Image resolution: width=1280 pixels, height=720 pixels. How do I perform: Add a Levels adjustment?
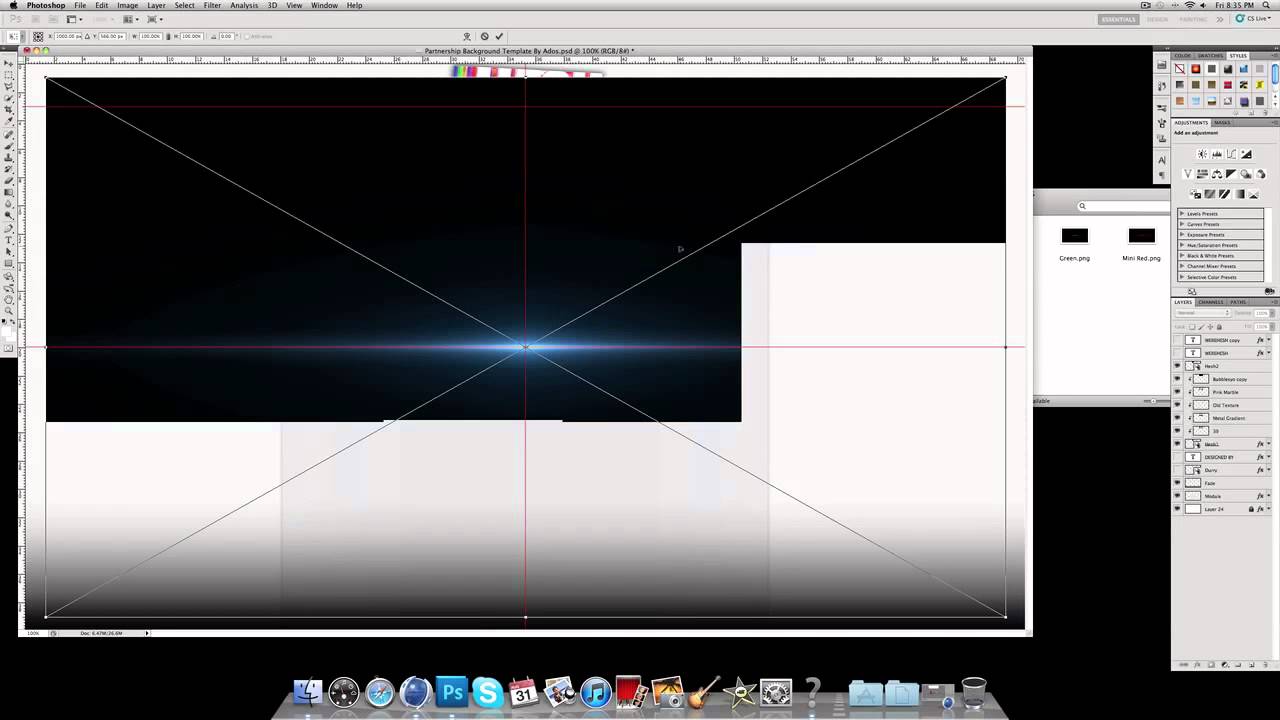(x=1217, y=154)
